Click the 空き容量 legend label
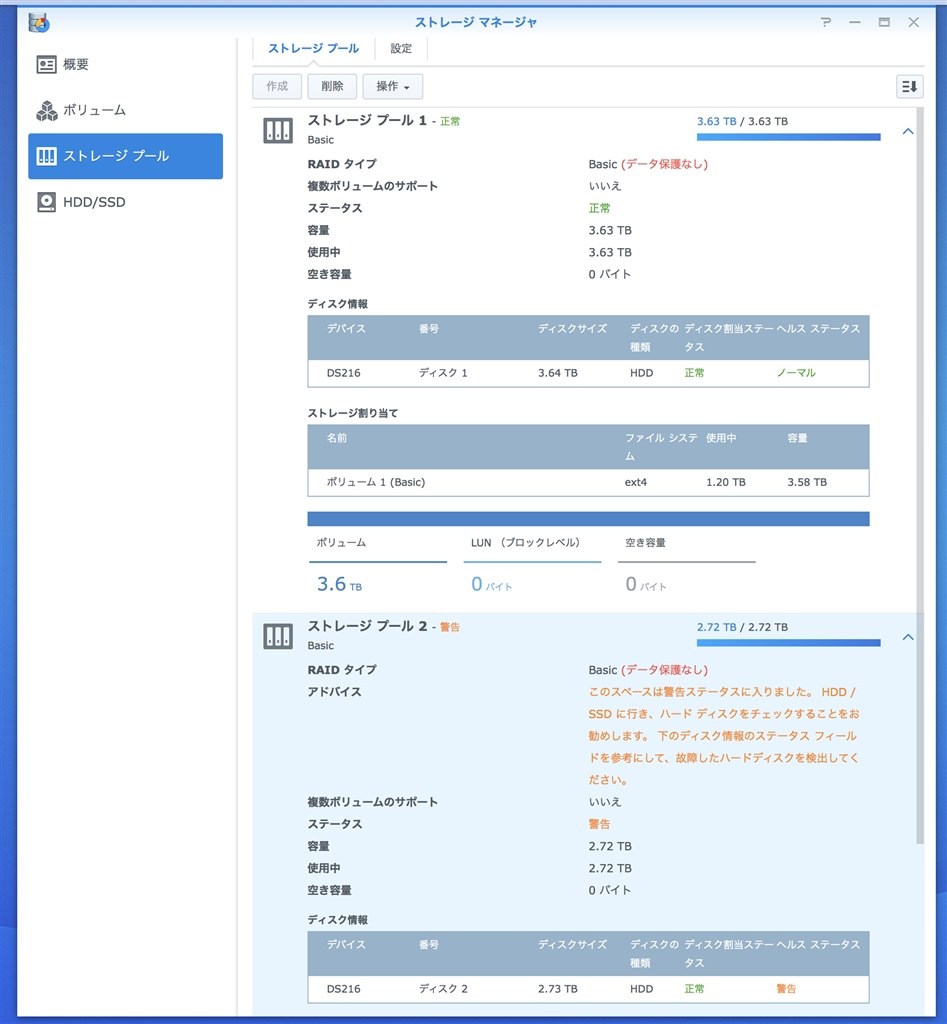 coord(645,543)
